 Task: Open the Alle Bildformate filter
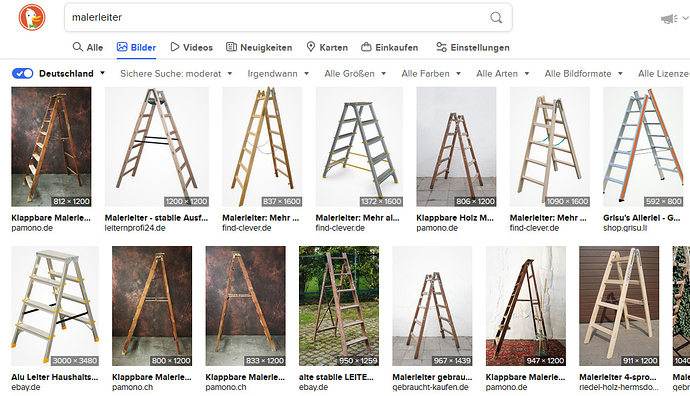[x=584, y=73]
